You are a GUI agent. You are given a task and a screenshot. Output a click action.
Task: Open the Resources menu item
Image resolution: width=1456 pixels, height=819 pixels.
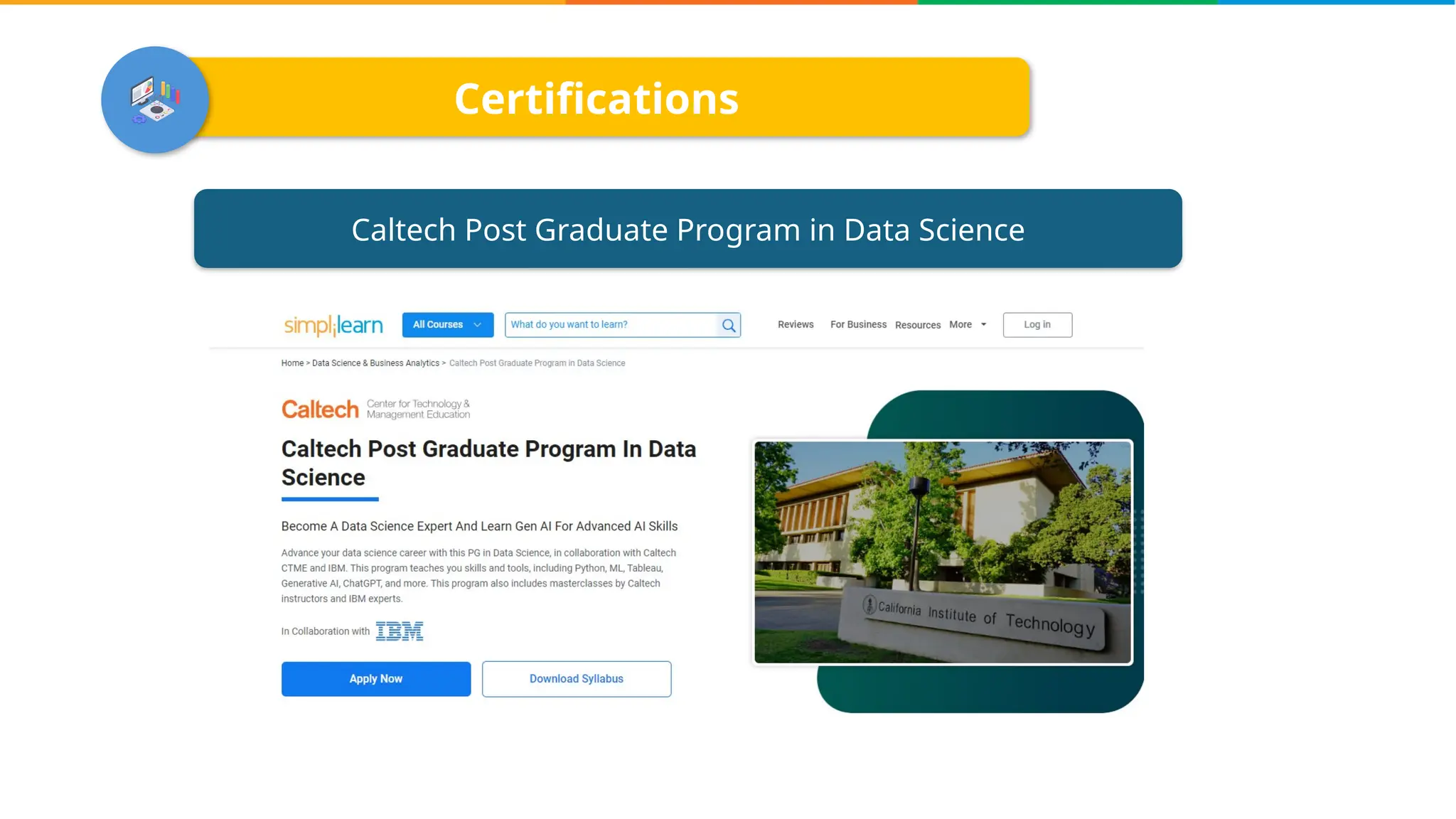(918, 325)
